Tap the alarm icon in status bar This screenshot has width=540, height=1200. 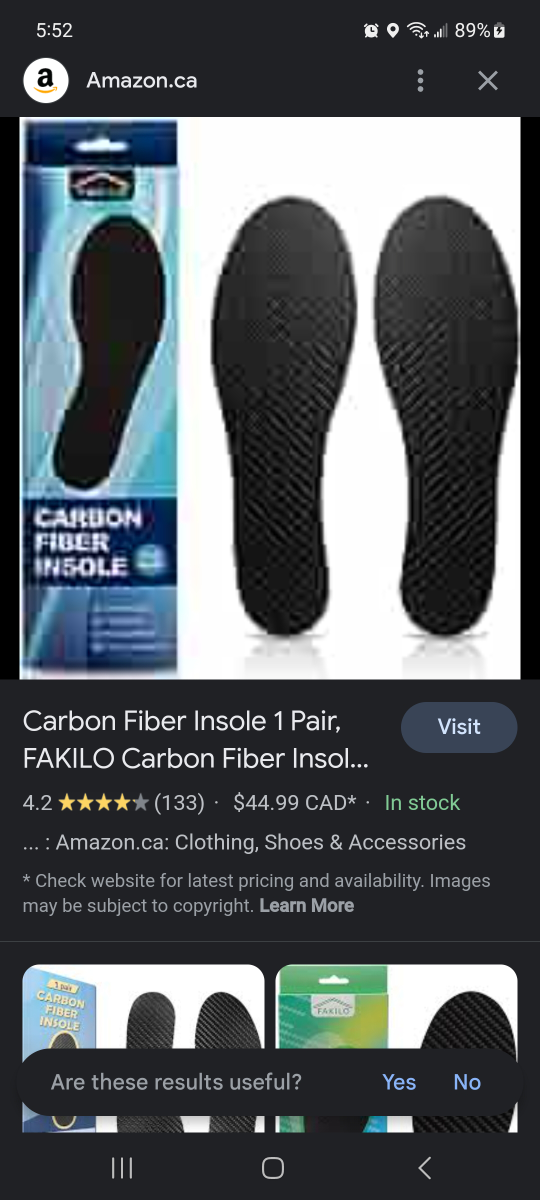371,31
